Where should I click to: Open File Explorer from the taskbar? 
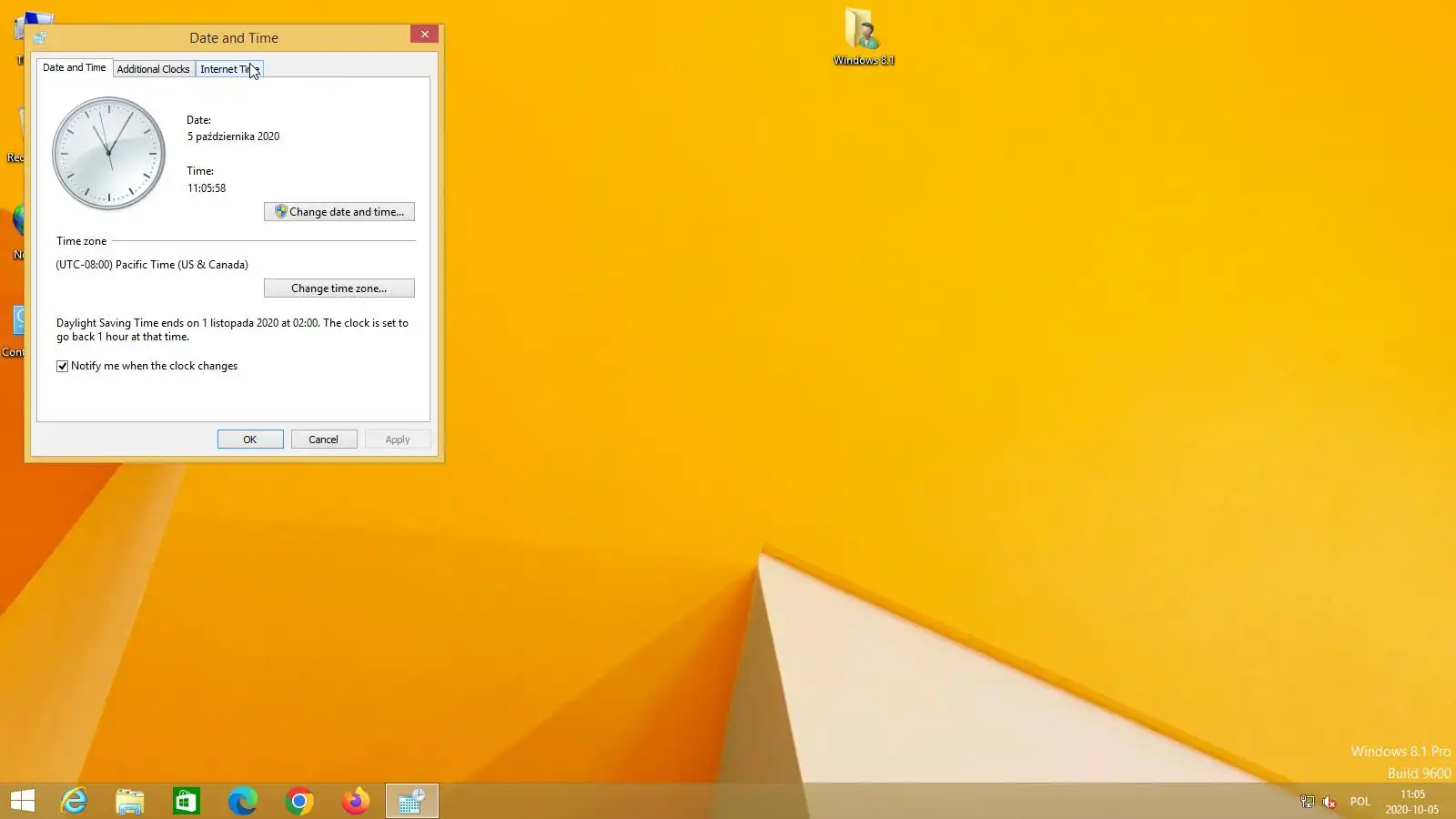coord(130,801)
